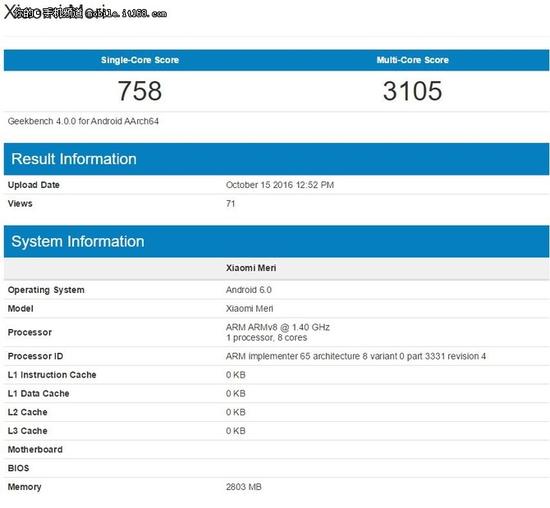Select the ARM implementer 65 architecture value
This screenshot has width=550, height=508.
click(x=356, y=356)
